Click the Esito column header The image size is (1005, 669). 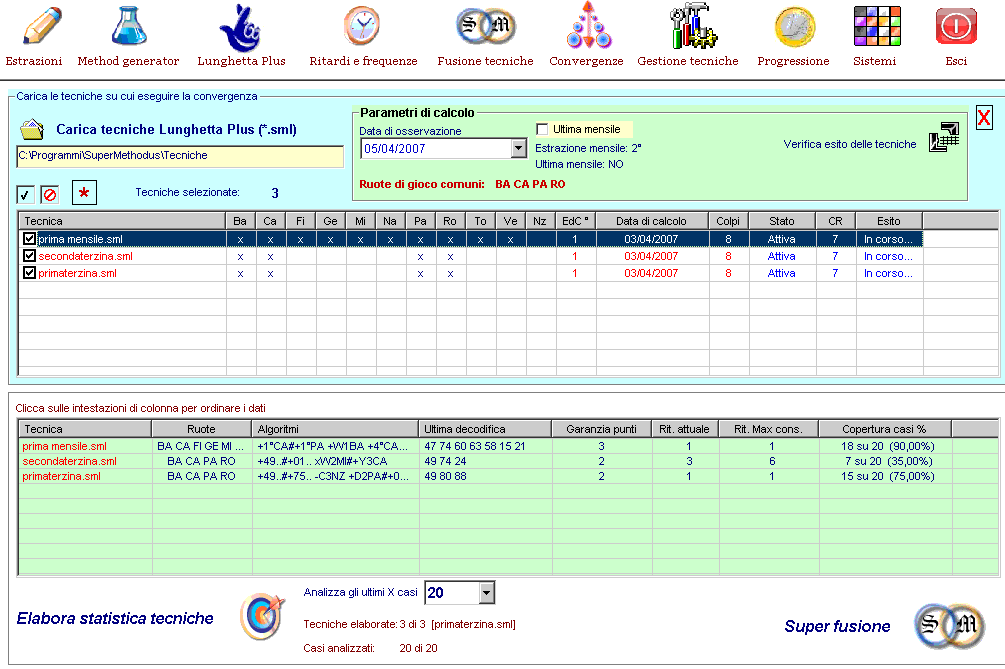pos(889,221)
